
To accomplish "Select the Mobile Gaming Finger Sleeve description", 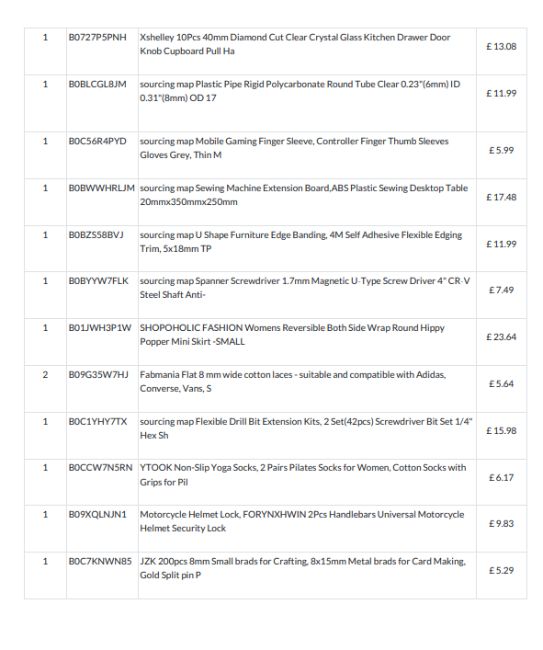I will coord(294,148).
